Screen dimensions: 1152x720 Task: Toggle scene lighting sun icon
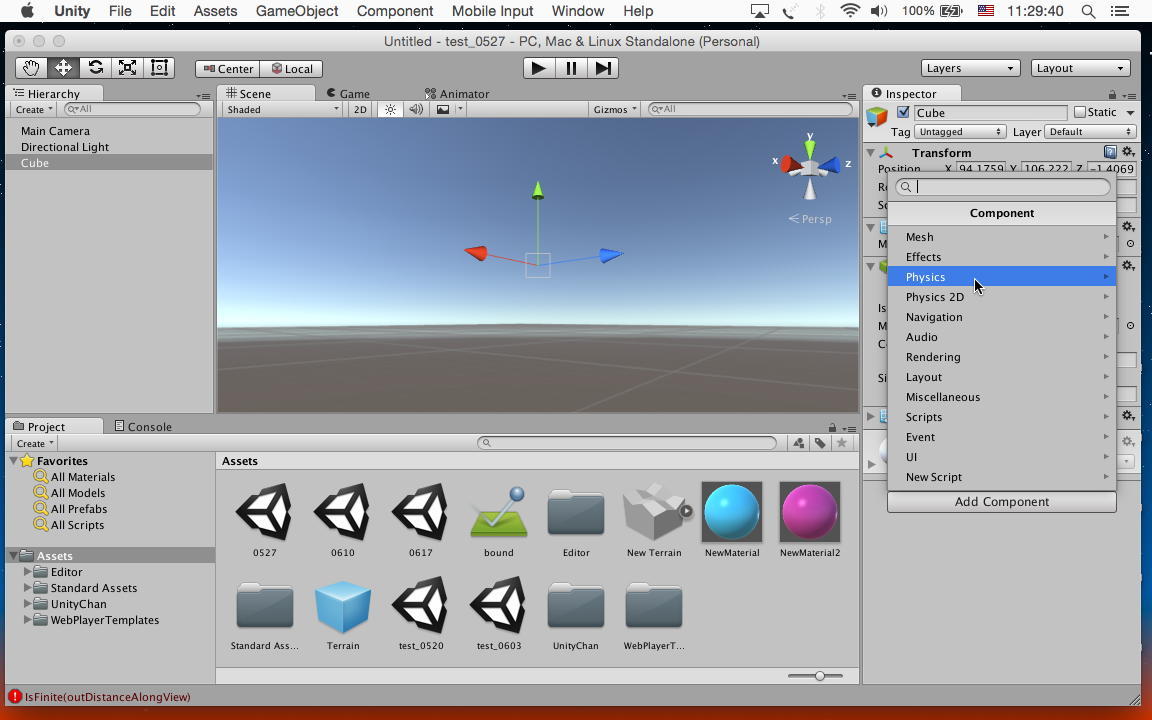tap(390, 110)
